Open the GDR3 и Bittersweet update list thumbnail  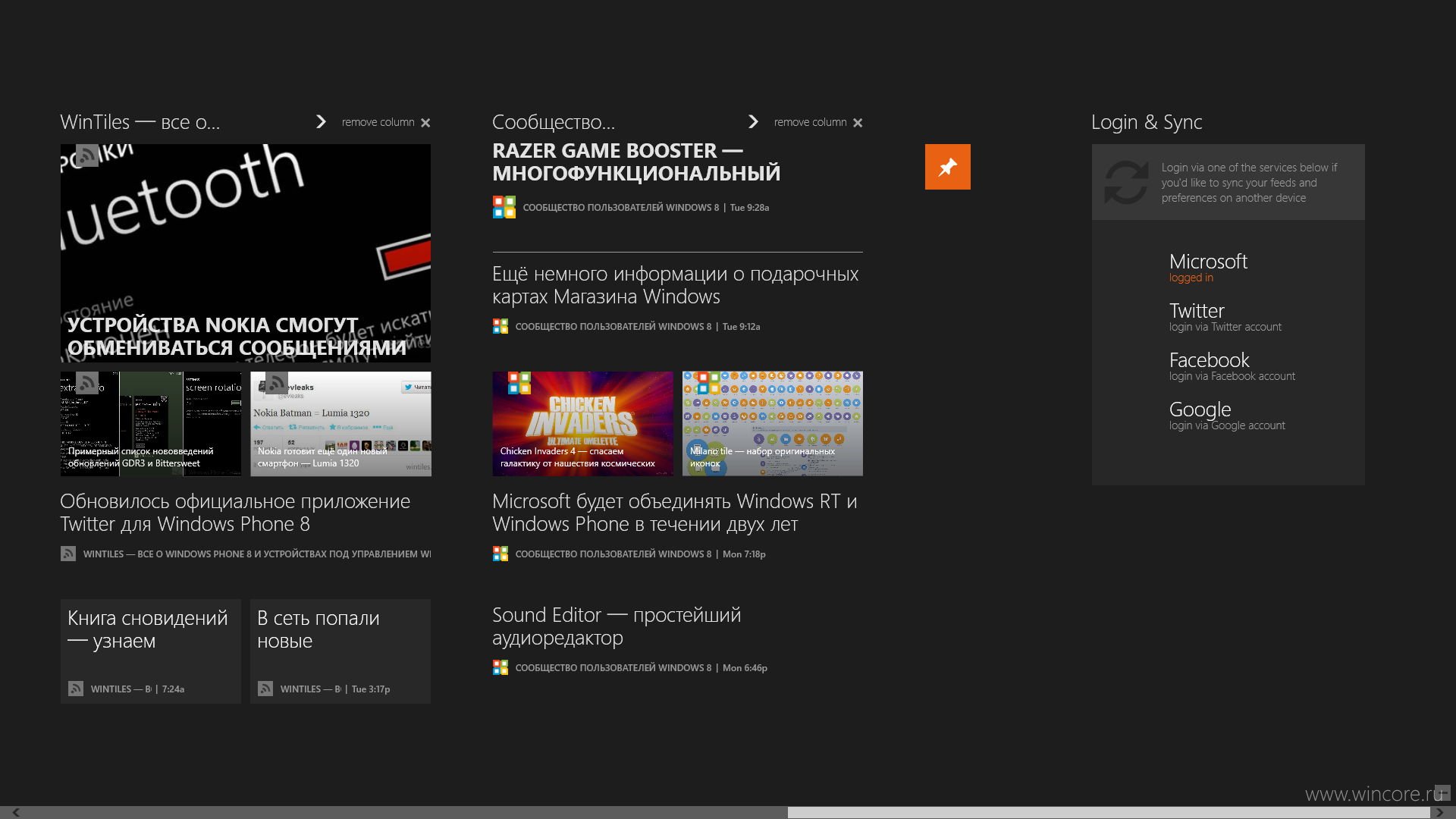pos(151,424)
